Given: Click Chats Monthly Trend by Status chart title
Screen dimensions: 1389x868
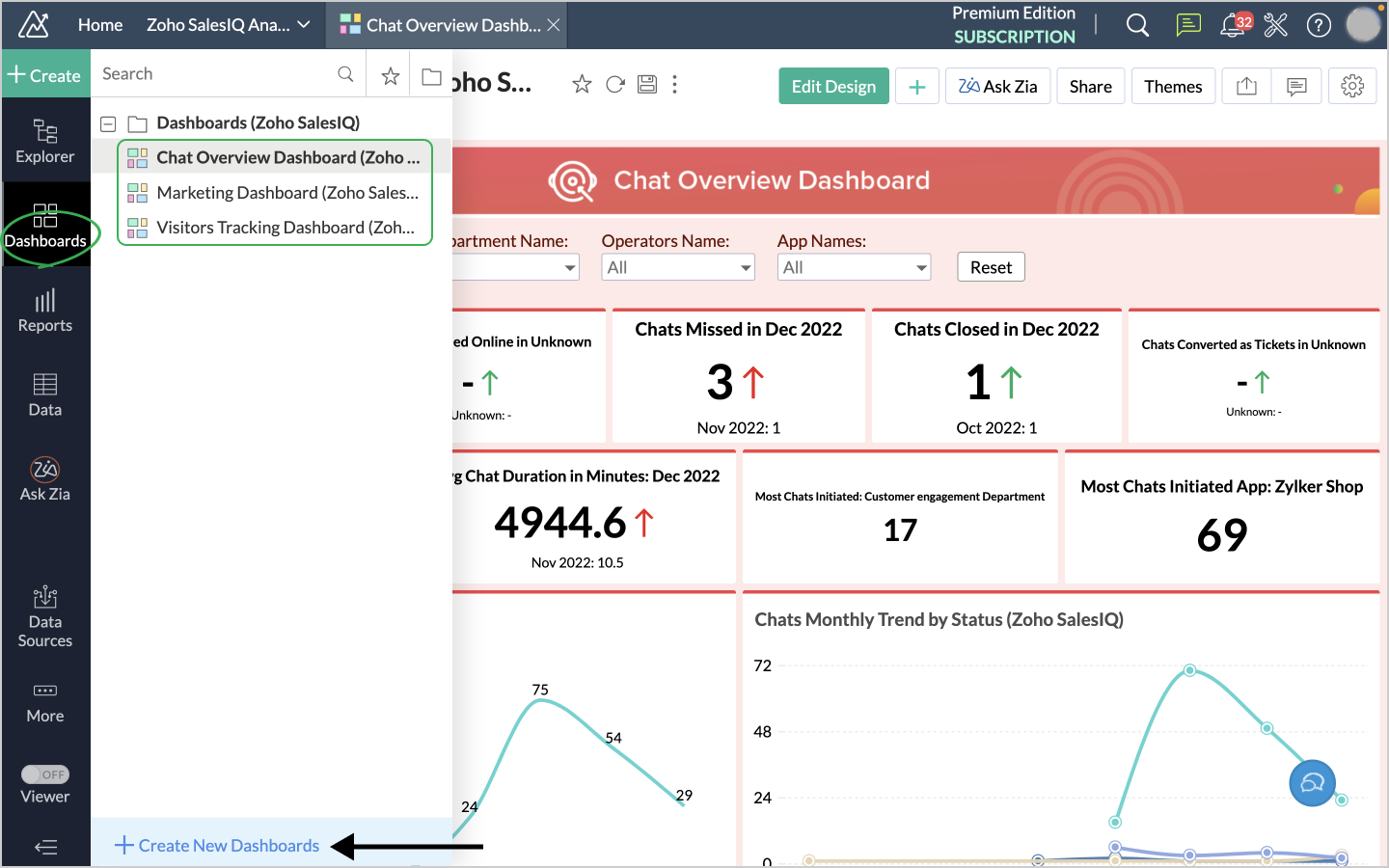Looking at the screenshot, I should click(x=939, y=619).
